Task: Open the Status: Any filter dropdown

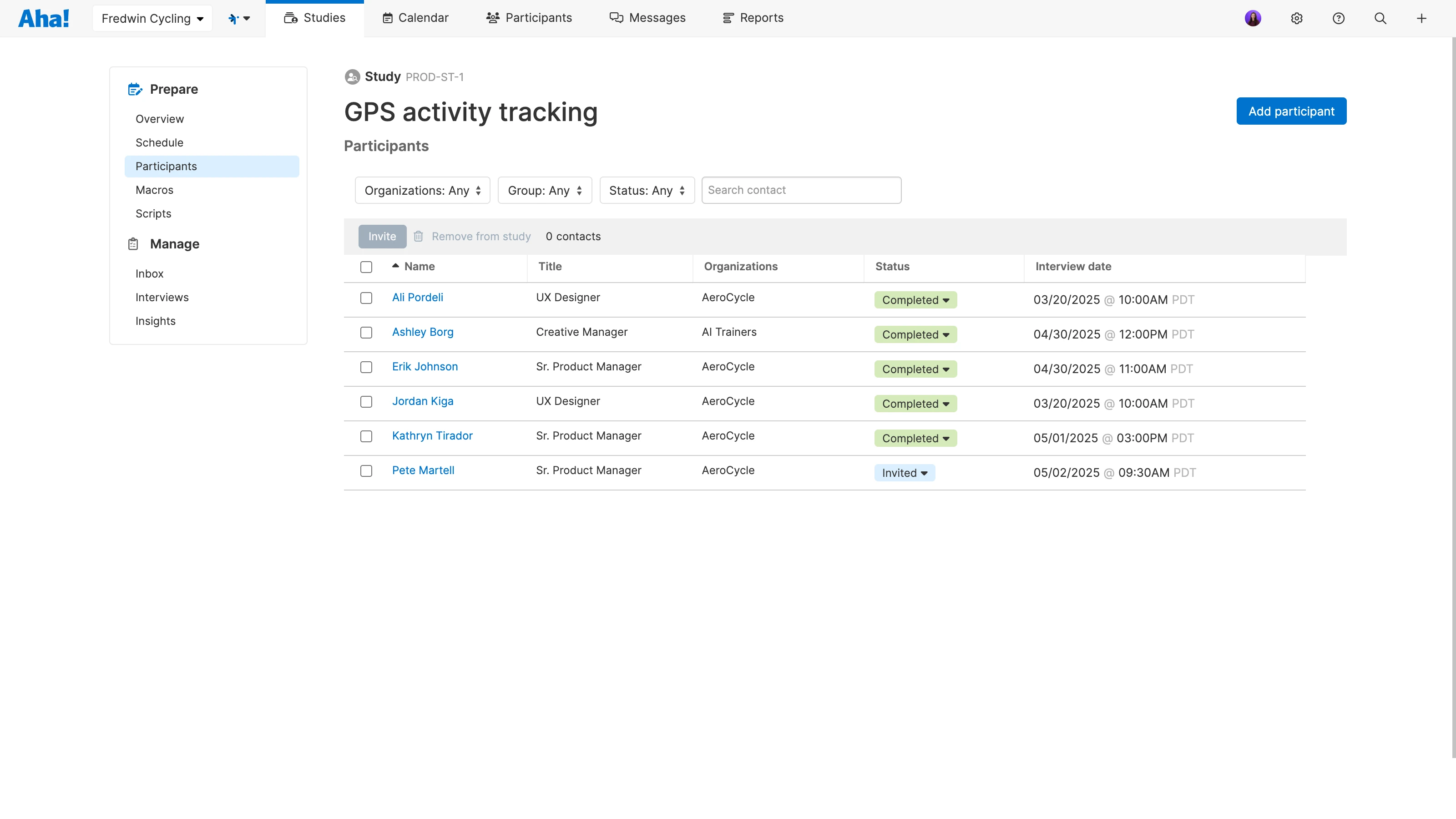Action: pos(647,191)
